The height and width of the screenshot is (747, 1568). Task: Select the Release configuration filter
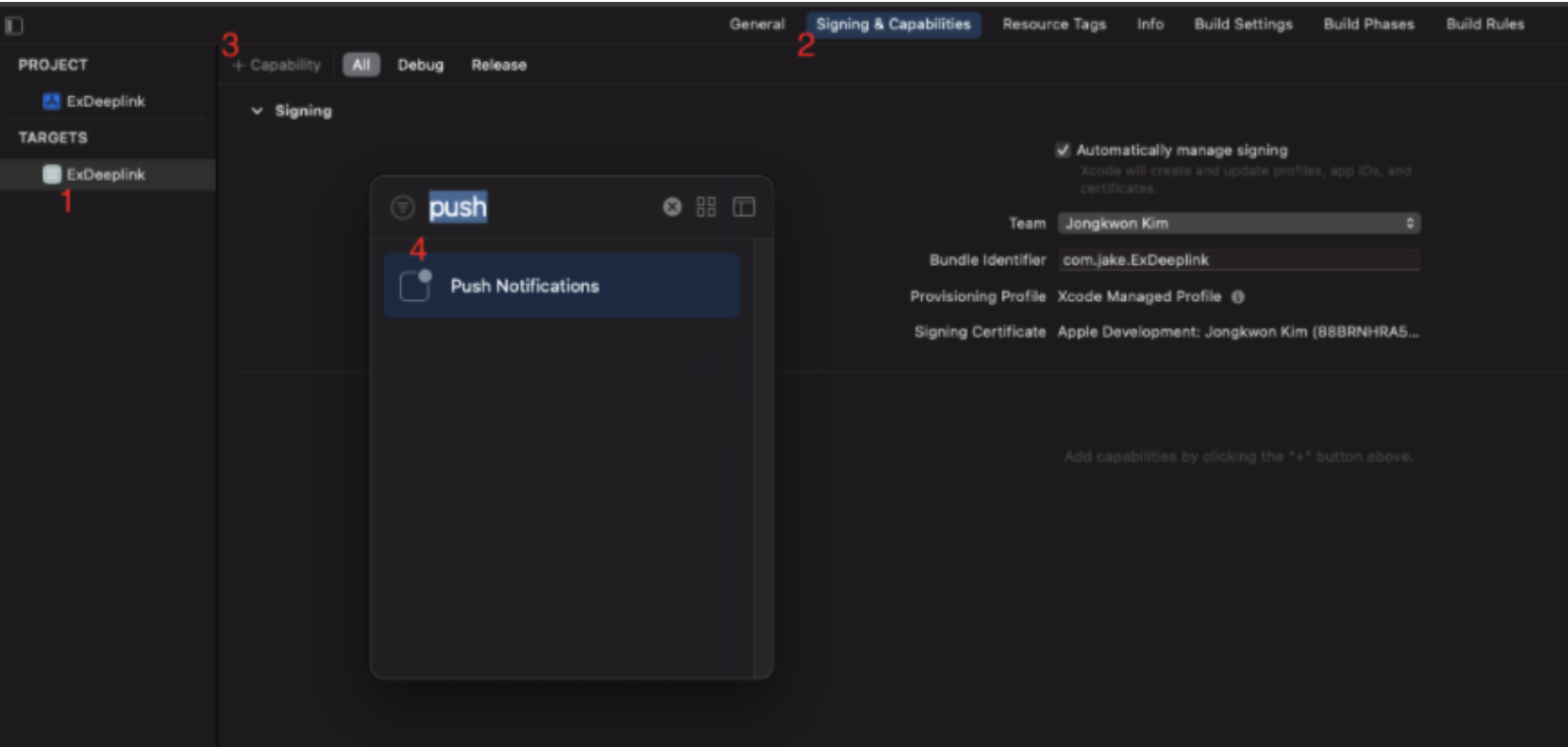pyautogui.click(x=499, y=65)
